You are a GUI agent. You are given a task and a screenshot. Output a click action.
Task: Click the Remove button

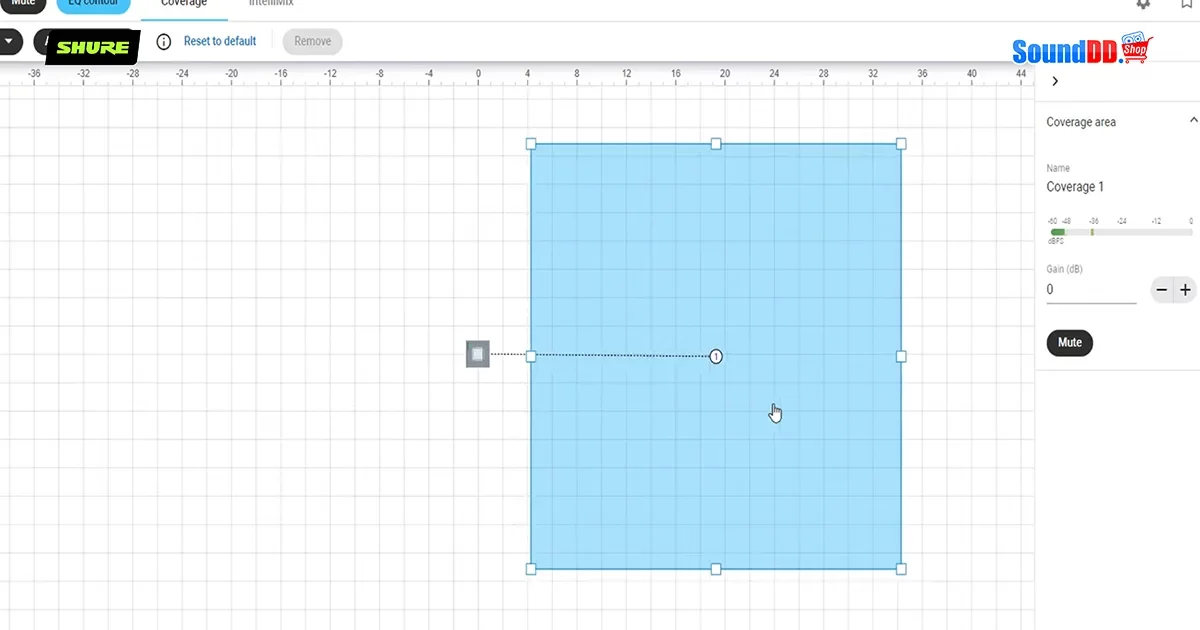coord(312,41)
